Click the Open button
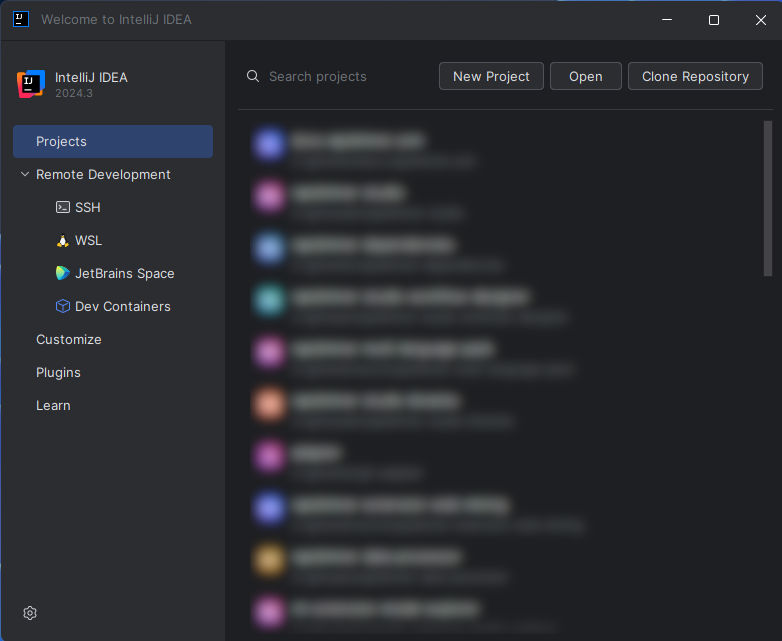This screenshot has width=782, height=641. (x=586, y=77)
